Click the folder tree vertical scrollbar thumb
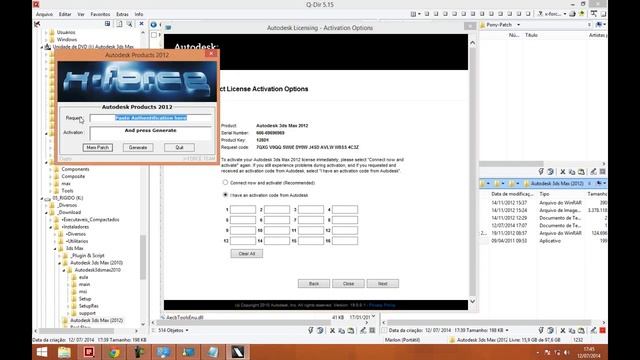The height and width of the screenshot is (360, 640). click(143, 257)
